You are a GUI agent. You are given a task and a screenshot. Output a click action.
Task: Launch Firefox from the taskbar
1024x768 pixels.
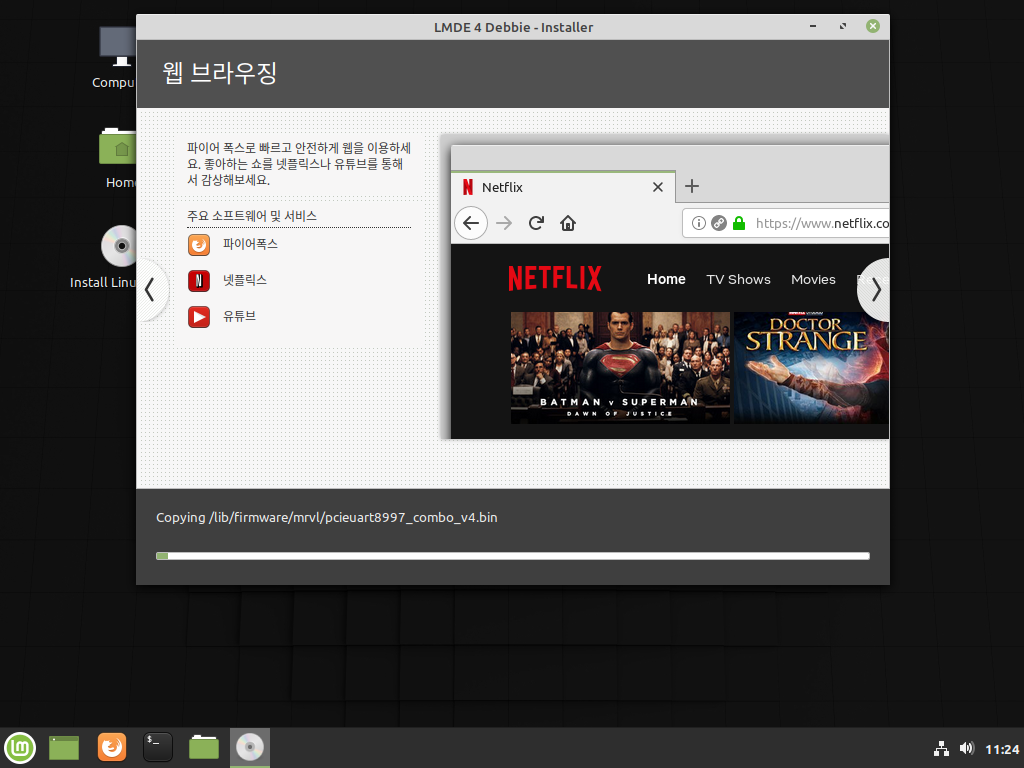click(x=112, y=747)
